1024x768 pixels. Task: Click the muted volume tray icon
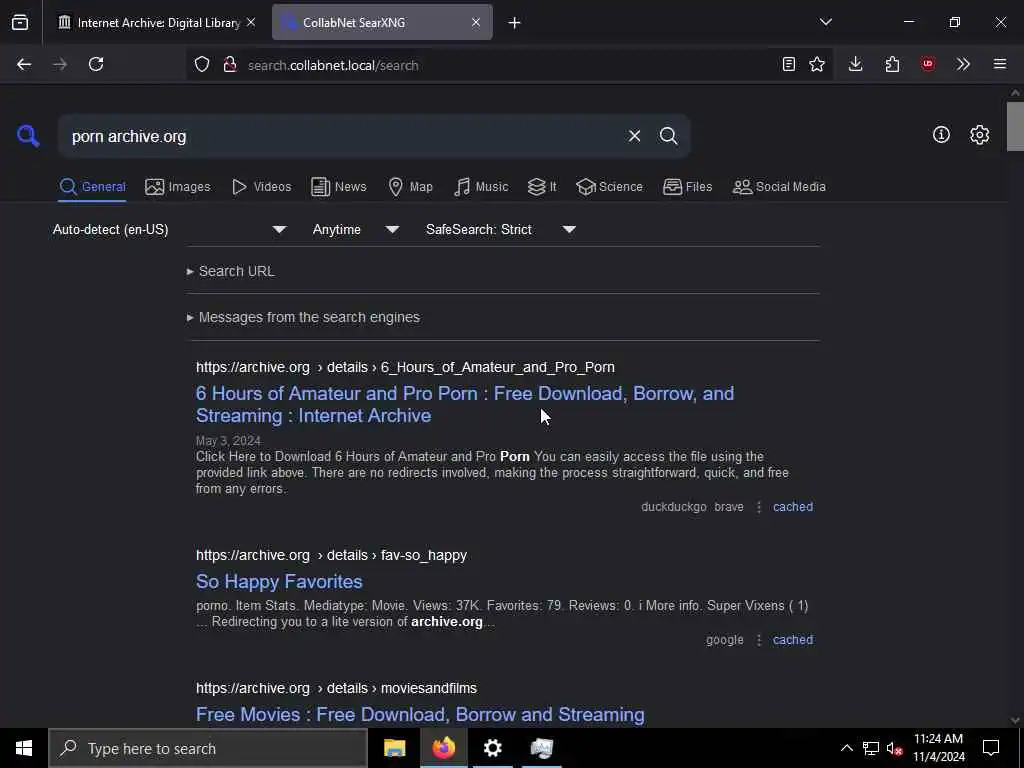pos(894,748)
